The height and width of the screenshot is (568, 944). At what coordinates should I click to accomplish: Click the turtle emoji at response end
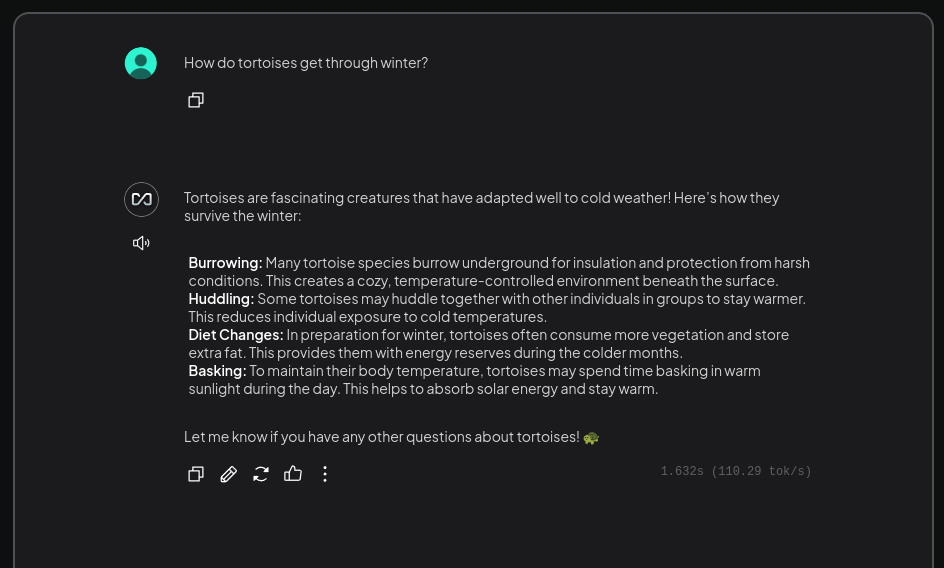pyautogui.click(x=591, y=437)
